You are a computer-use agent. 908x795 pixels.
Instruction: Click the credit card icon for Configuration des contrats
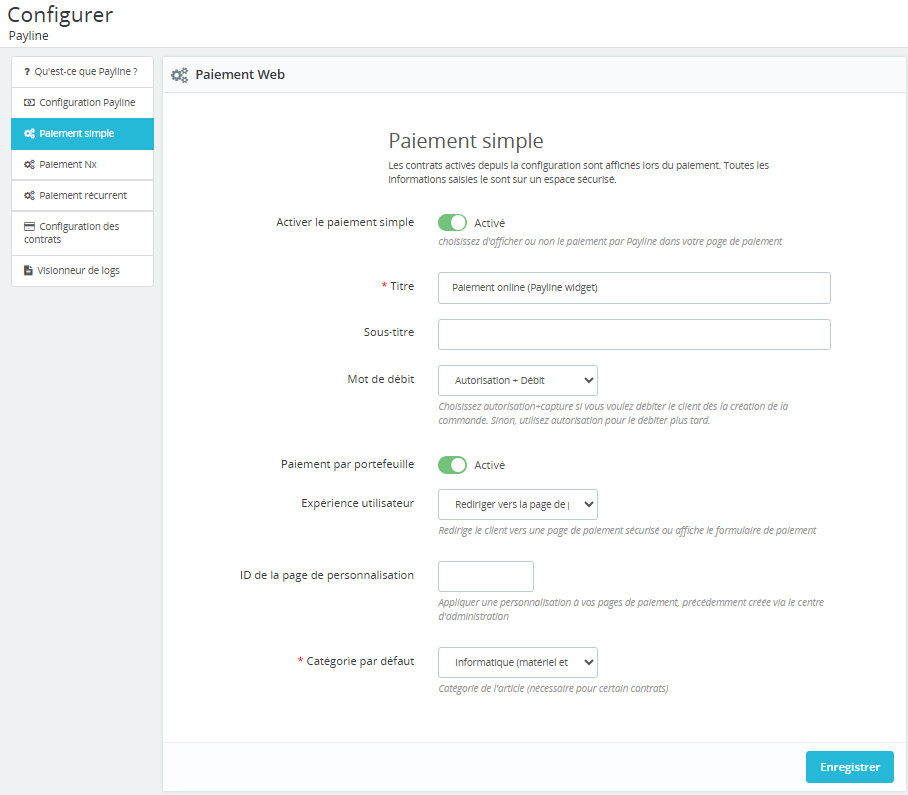(30, 227)
